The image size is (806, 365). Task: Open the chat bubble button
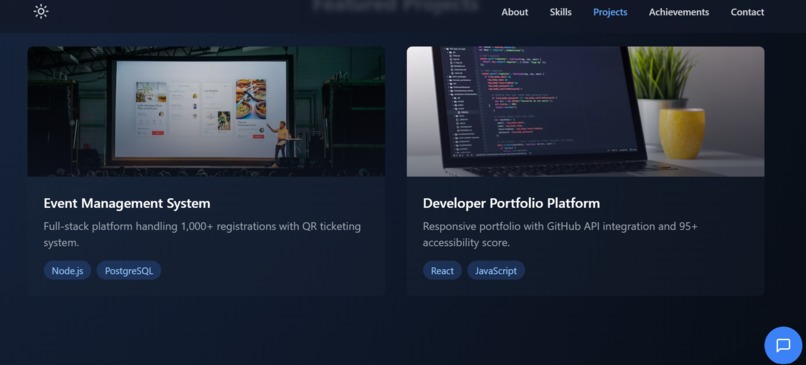click(x=783, y=345)
